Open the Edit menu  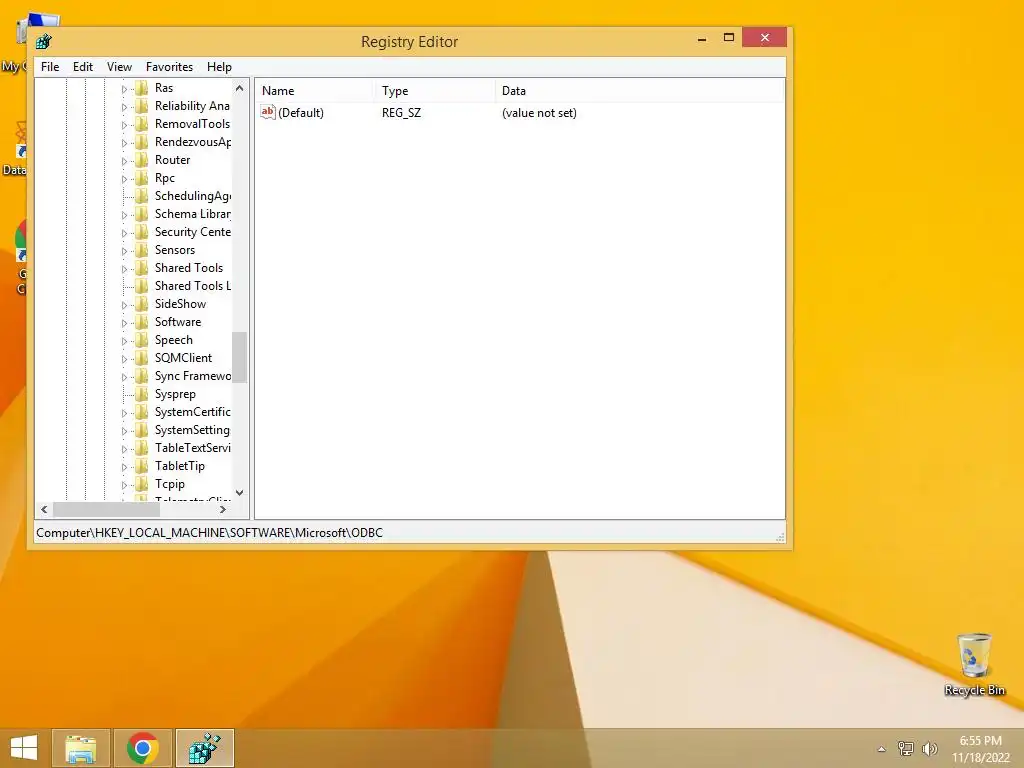[x=82, y=67]
